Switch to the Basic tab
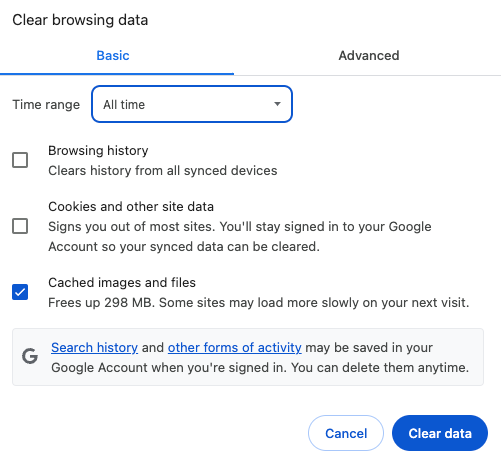The height and width of the screenshot is (463, 501). coord(113,55)
